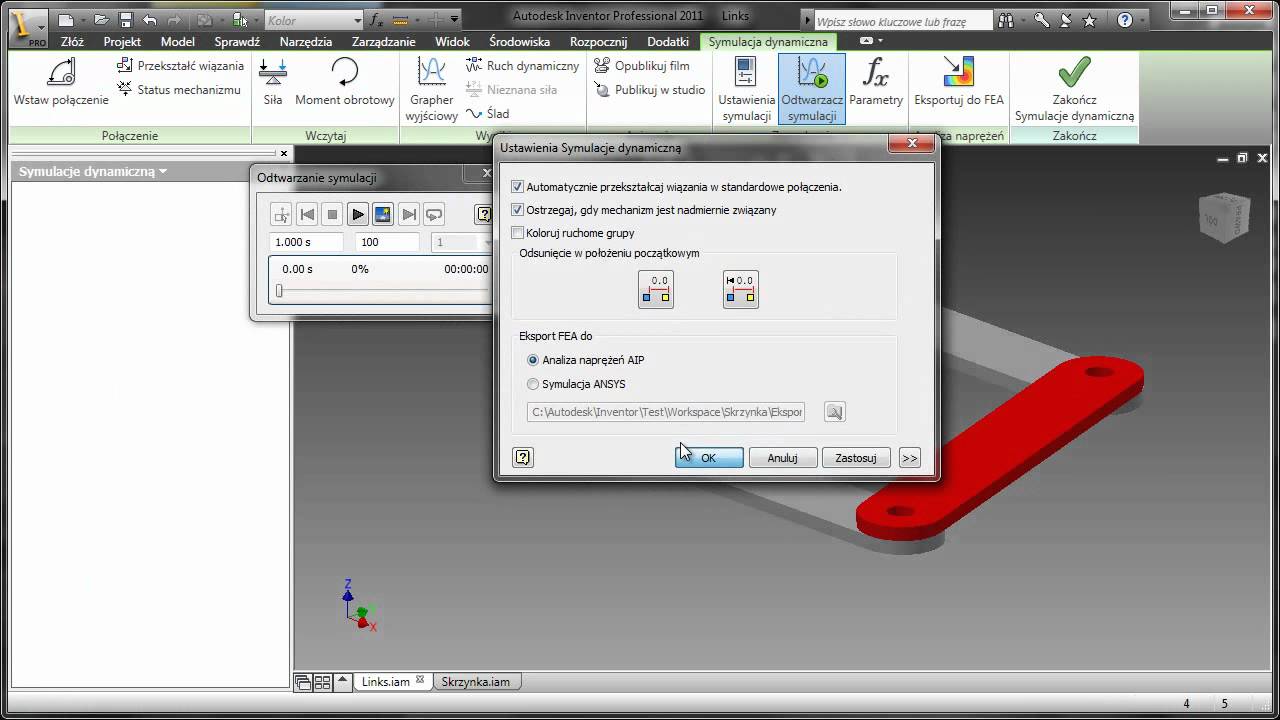Click Zakończ Symulacje dynamiczną checkmark
The height and width of the screenshot is (720, 1280).
click(1074, 89)
